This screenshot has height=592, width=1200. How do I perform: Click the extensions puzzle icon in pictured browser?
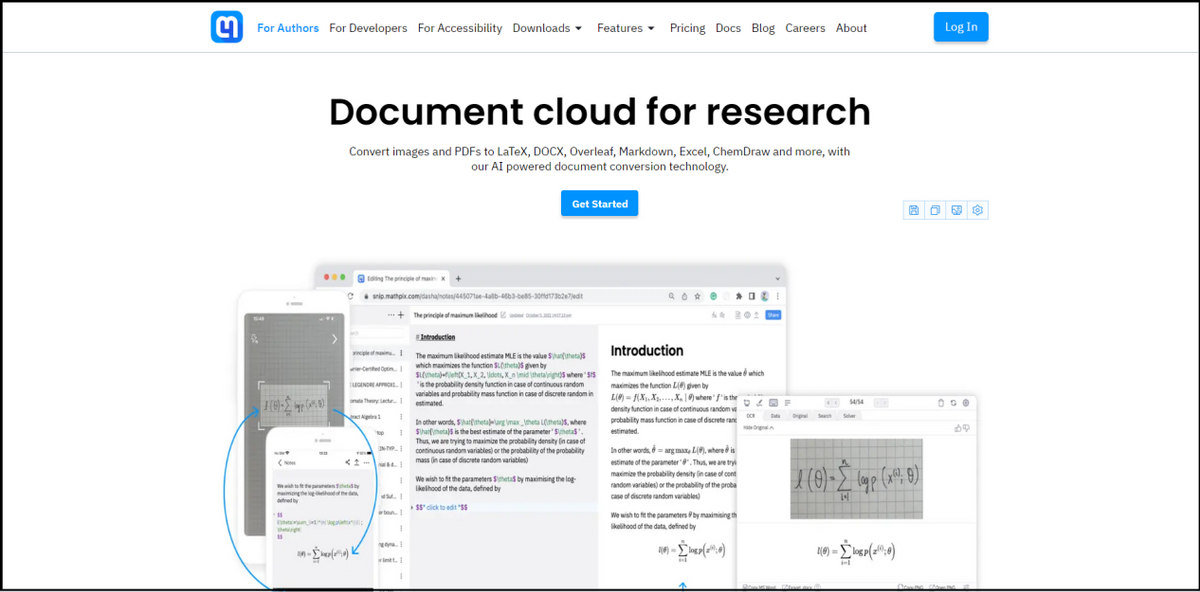tap(739, 296)
